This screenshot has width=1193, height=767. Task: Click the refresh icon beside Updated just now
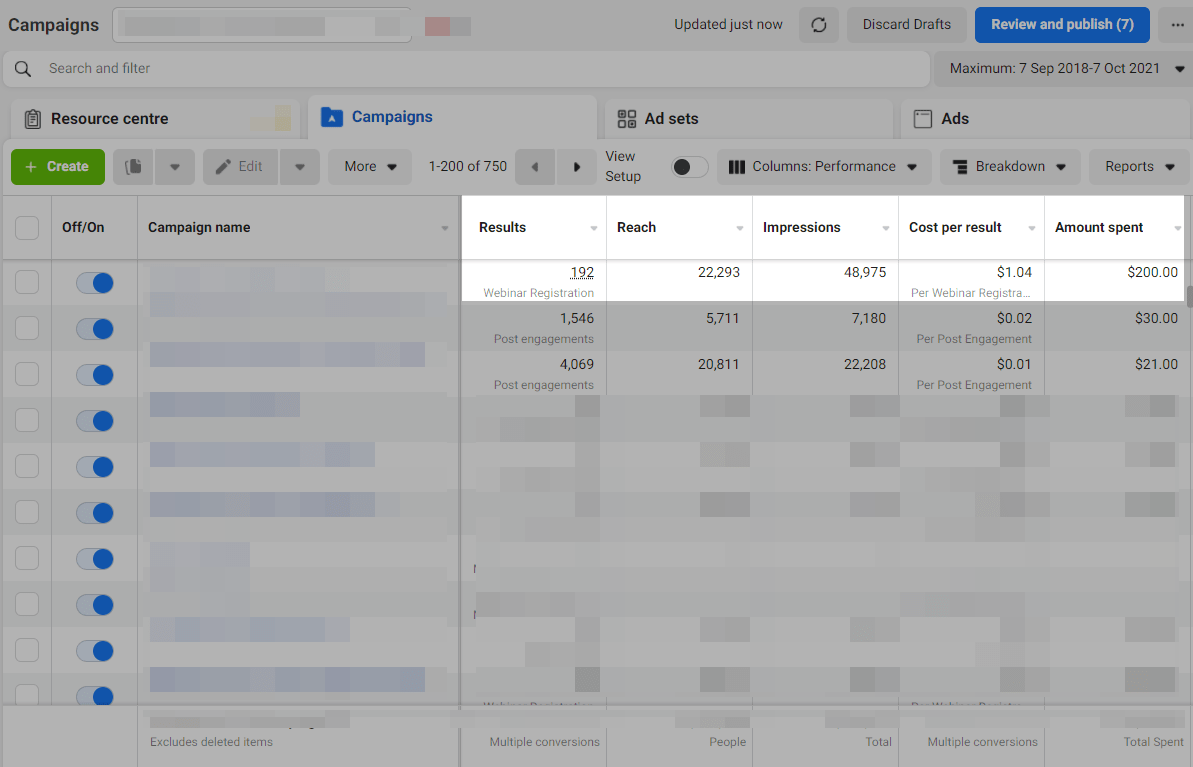click(818, 25)
